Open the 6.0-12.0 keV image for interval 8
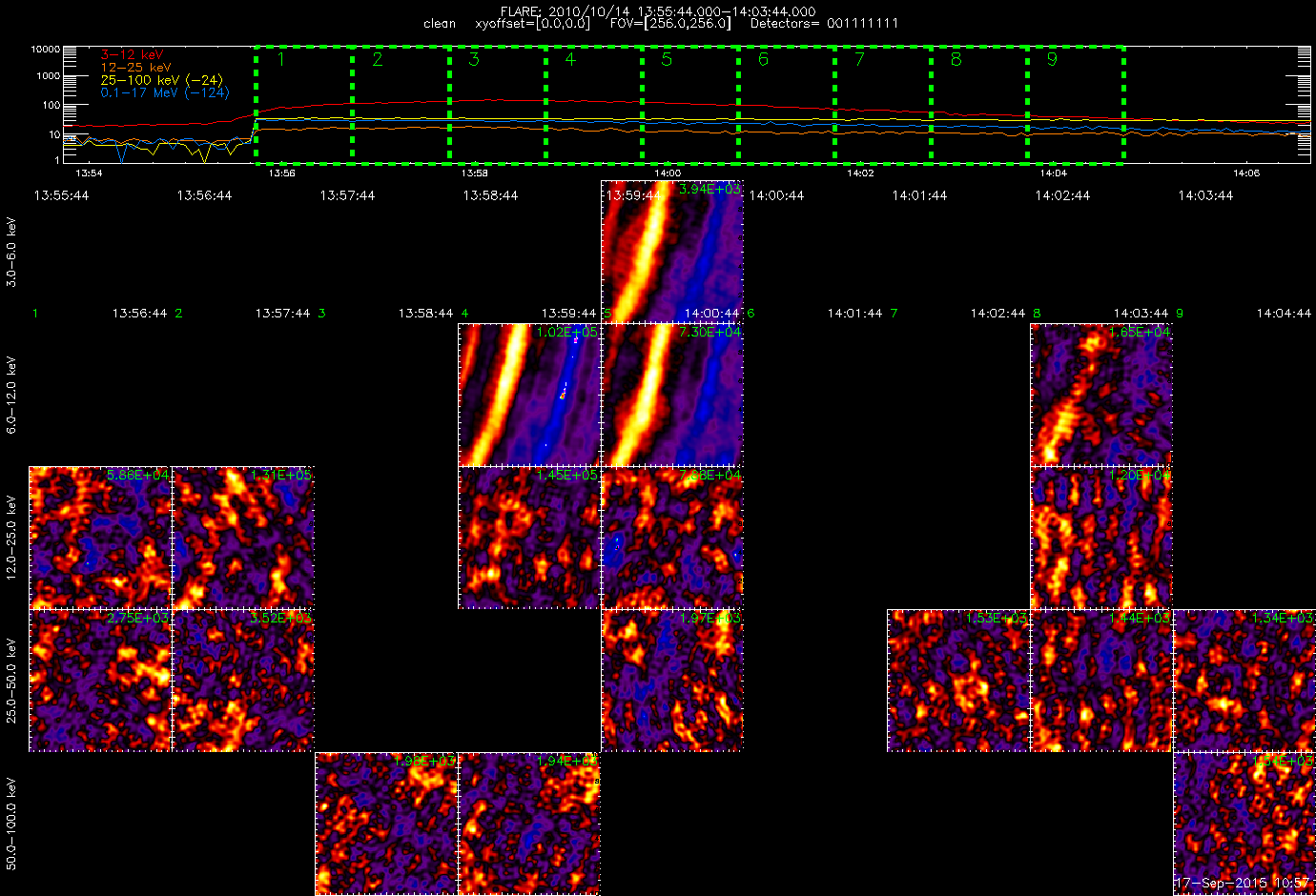The width and height of the screenshot is (1316, 896). tap(1101, 395)
